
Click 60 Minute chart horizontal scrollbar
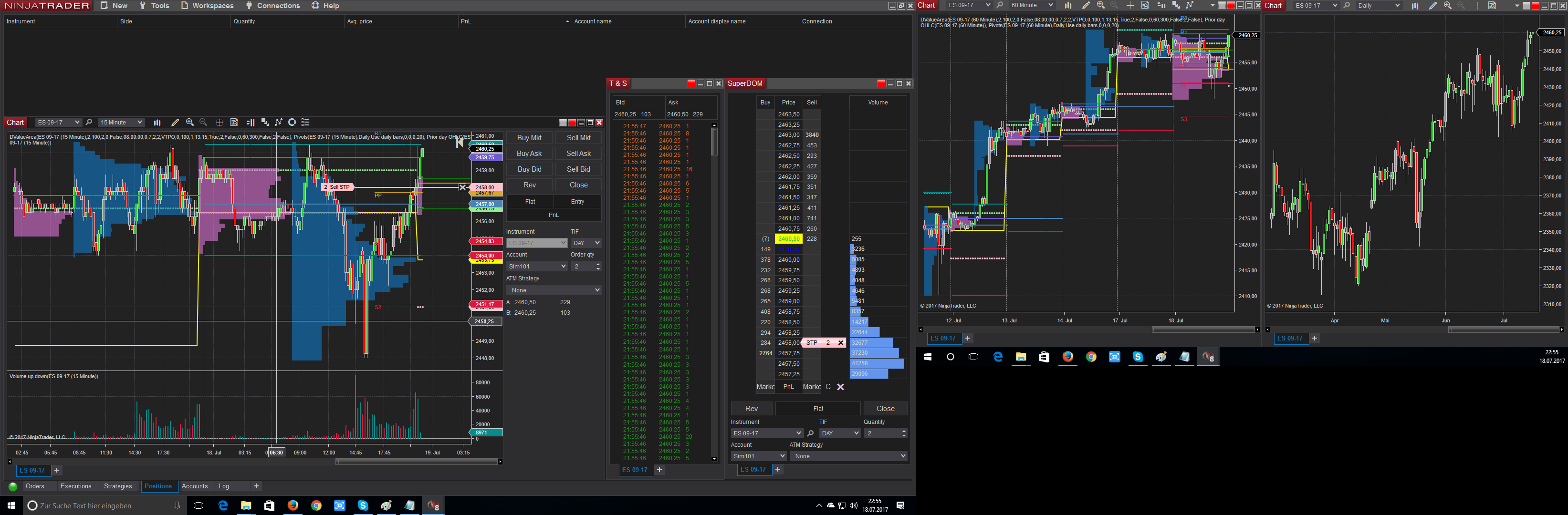coord(1204,330)
